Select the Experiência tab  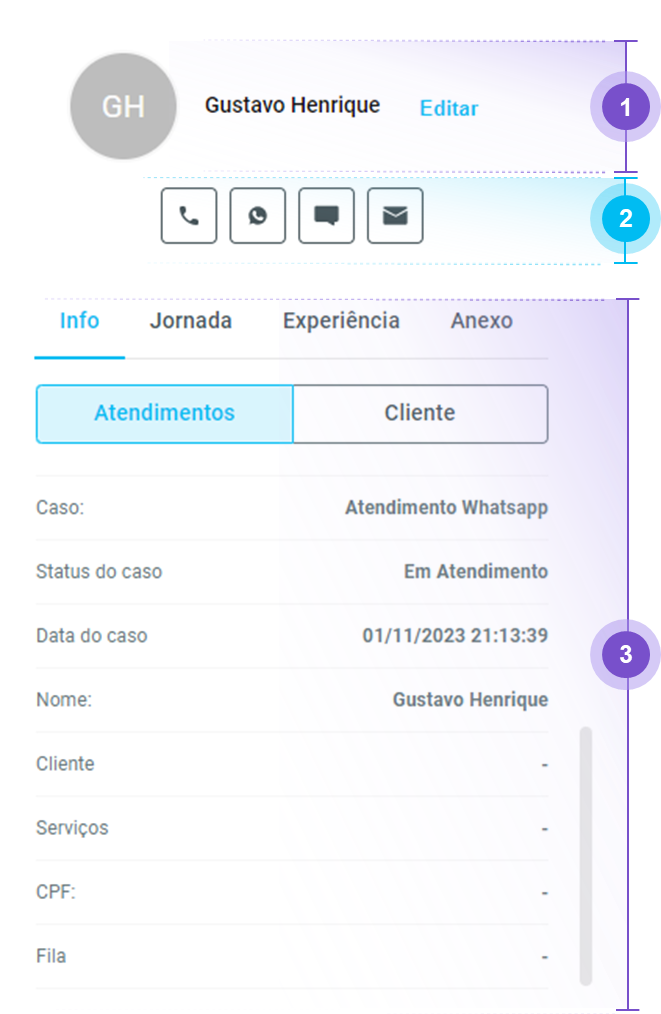(341, 321)
